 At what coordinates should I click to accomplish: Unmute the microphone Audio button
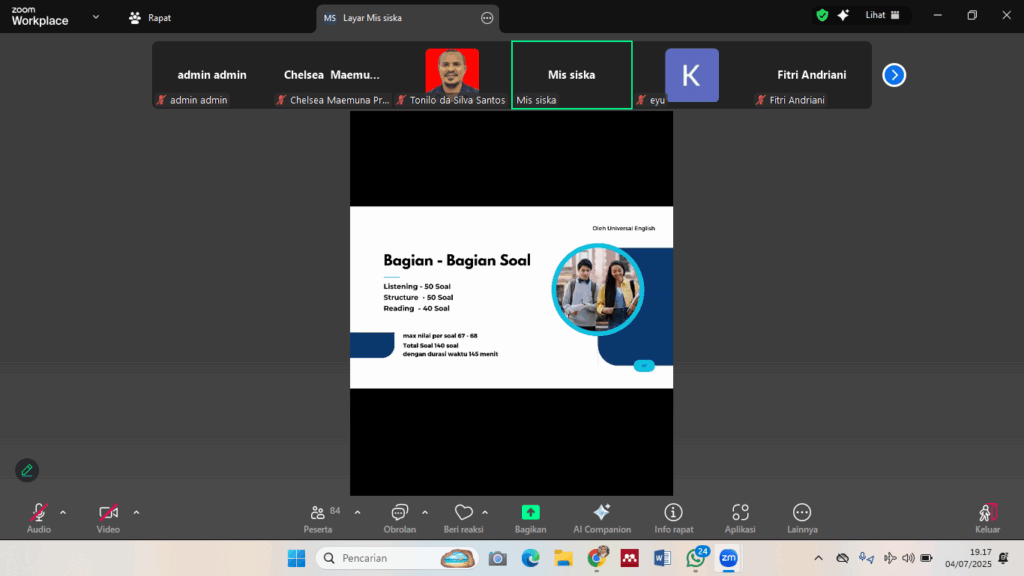point(39,516)
